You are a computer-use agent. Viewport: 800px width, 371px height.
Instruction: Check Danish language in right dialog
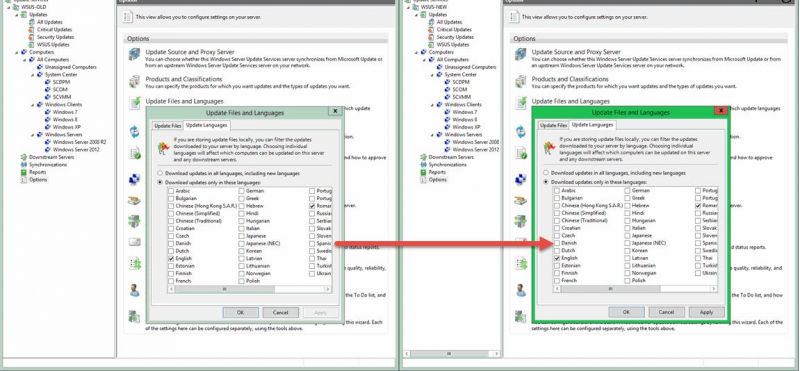(557, 243)
